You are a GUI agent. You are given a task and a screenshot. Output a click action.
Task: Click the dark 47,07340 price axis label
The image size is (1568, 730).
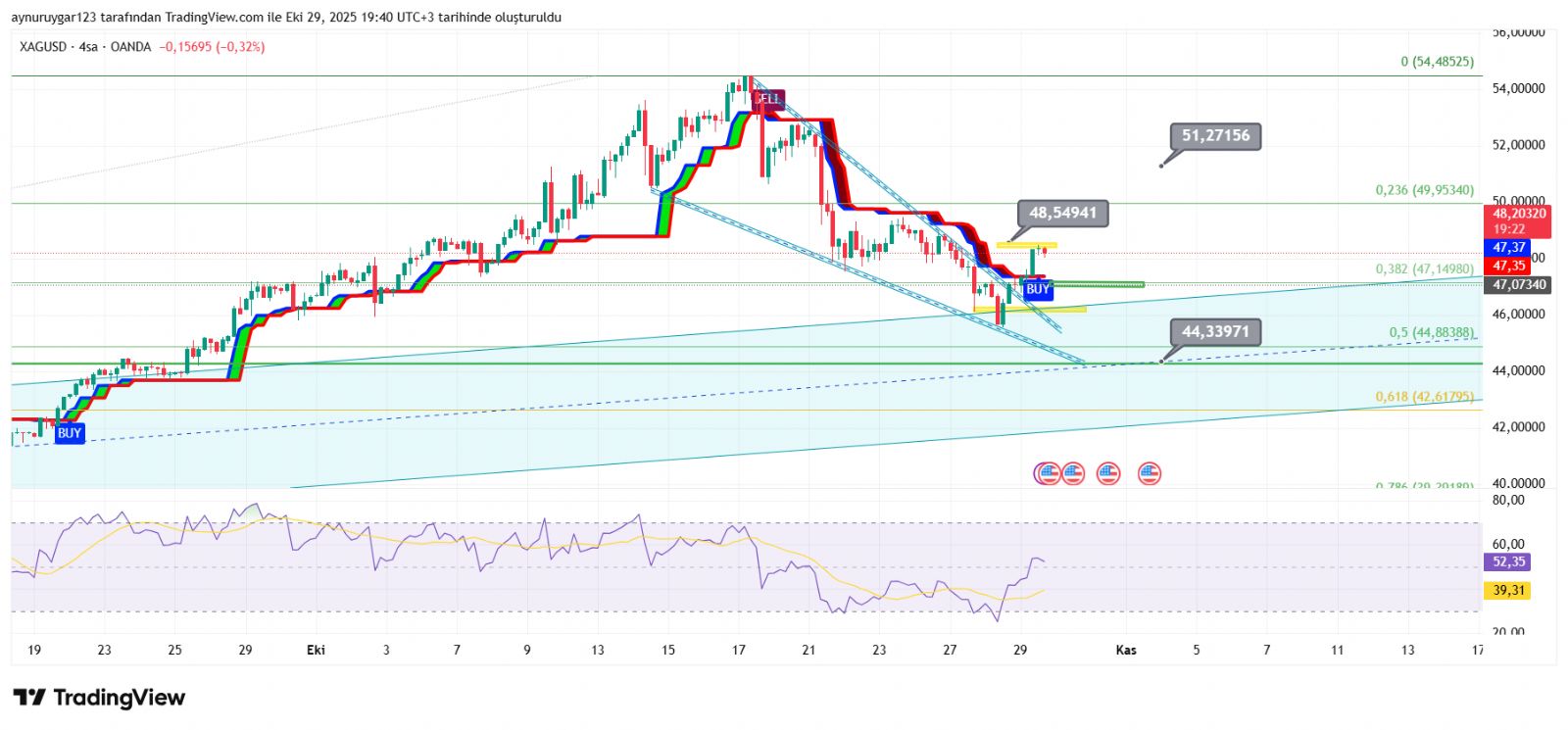tap(1519, 285)
